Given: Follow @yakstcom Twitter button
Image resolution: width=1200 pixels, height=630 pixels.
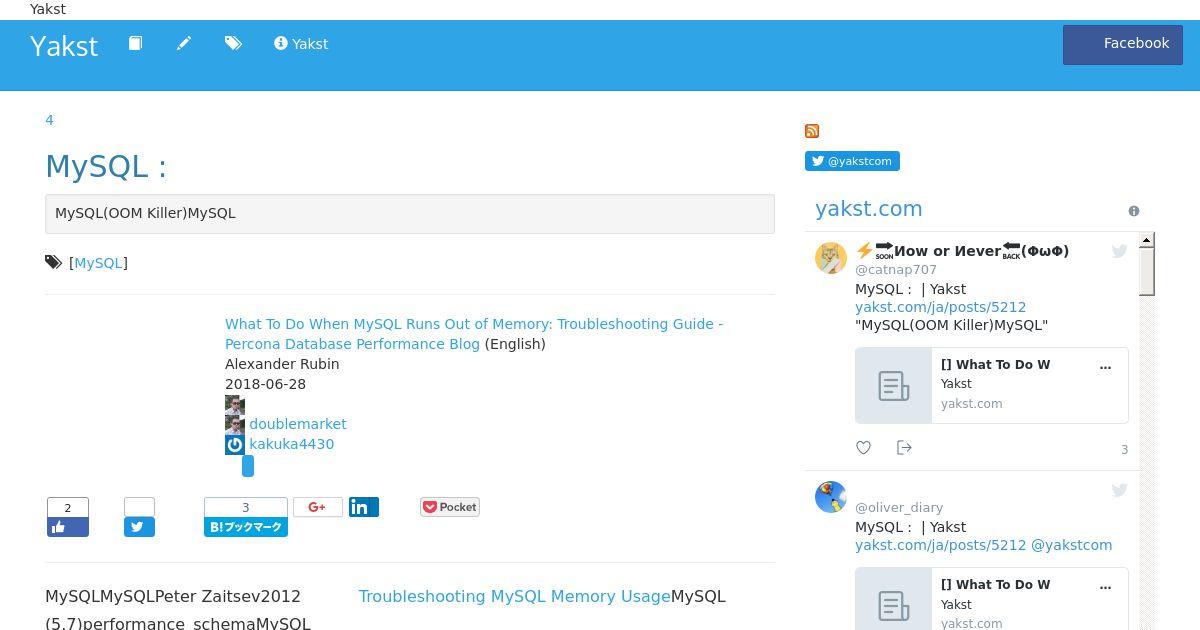Looking at the screenshot, I should coord(852,161).
